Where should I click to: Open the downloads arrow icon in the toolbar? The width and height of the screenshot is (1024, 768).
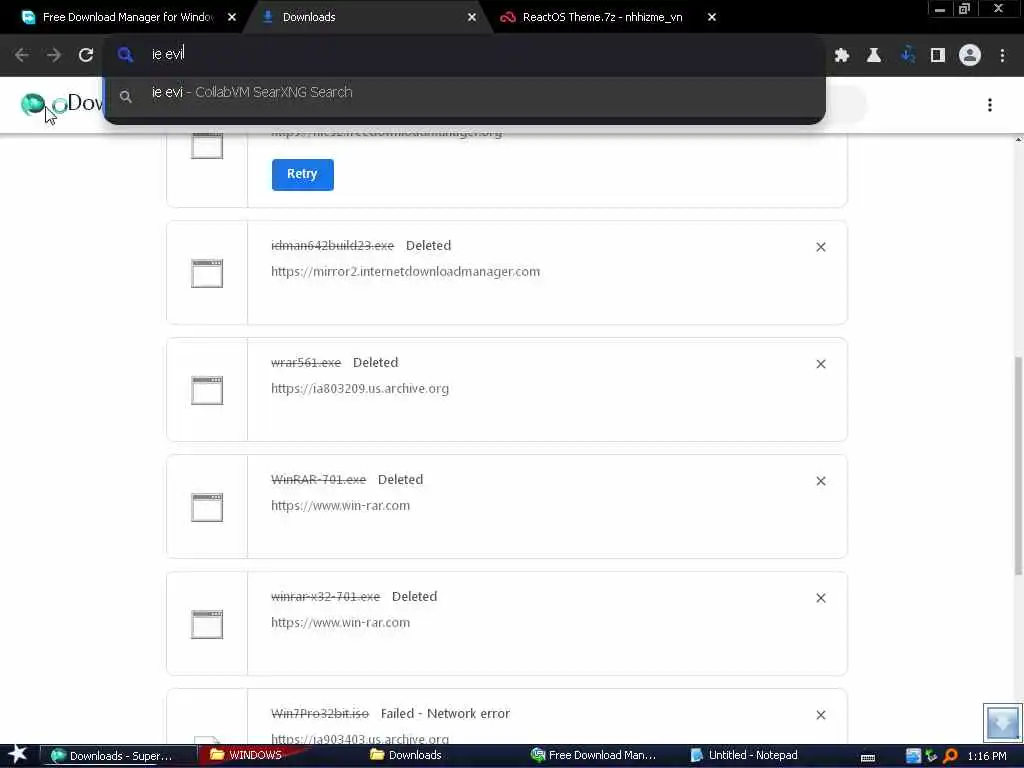907,56
